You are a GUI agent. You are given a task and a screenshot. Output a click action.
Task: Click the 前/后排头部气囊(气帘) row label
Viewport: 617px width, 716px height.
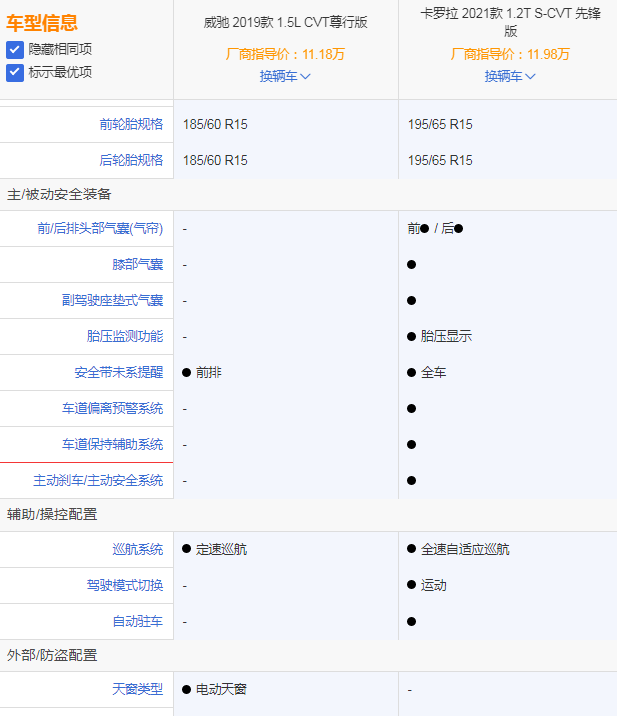pyautogui.click(x=100, y=228)
